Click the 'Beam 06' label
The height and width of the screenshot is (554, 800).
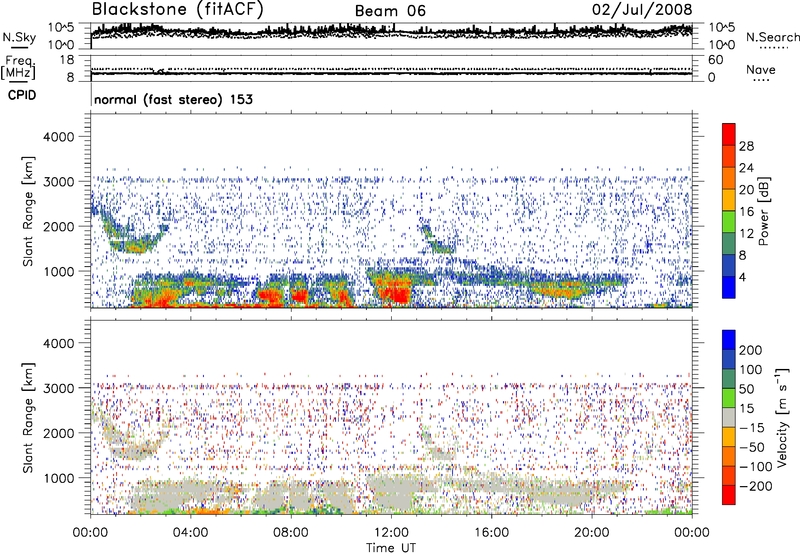point(390,11)
